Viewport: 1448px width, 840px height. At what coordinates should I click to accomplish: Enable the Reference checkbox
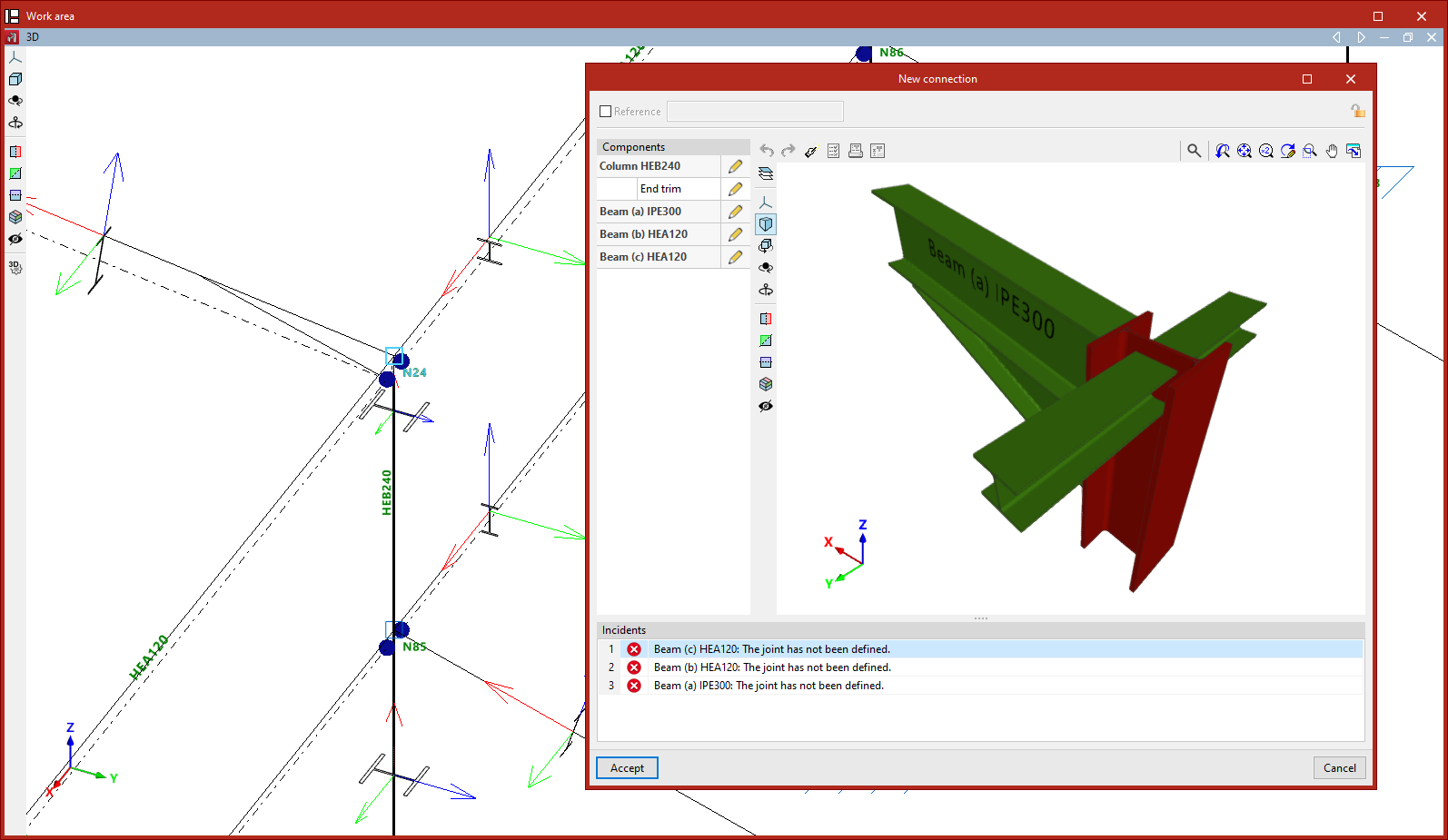pos(606,112)
